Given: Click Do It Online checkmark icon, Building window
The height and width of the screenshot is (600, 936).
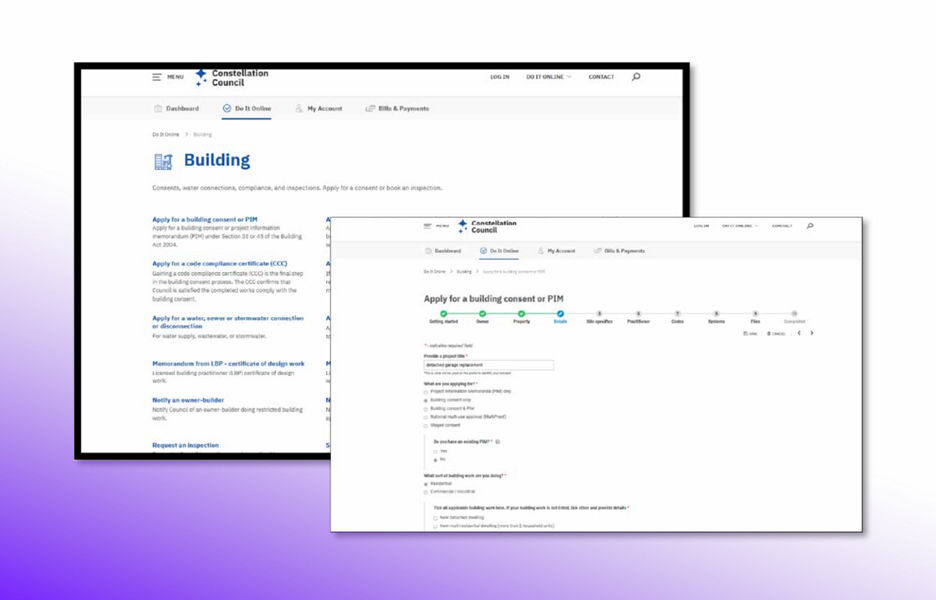Looking at the screenshot, I should tap(227, 108).
